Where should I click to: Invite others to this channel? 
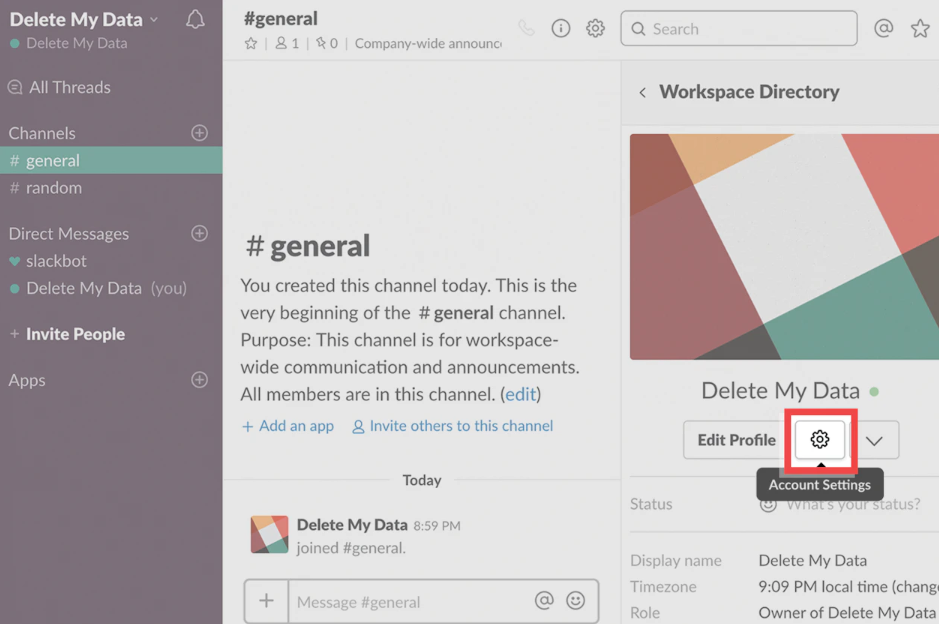pyautogui.click(x=453, y=426)
